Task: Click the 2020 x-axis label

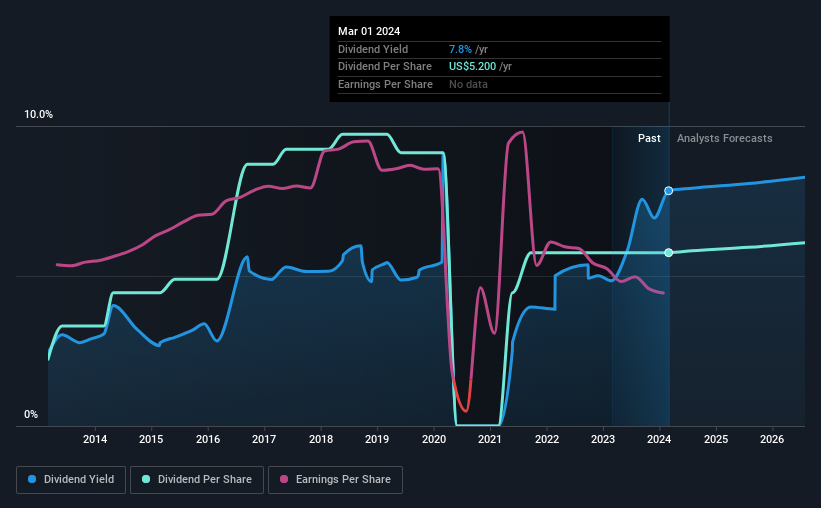Action: pyautogui.click(x=434, y=439)
